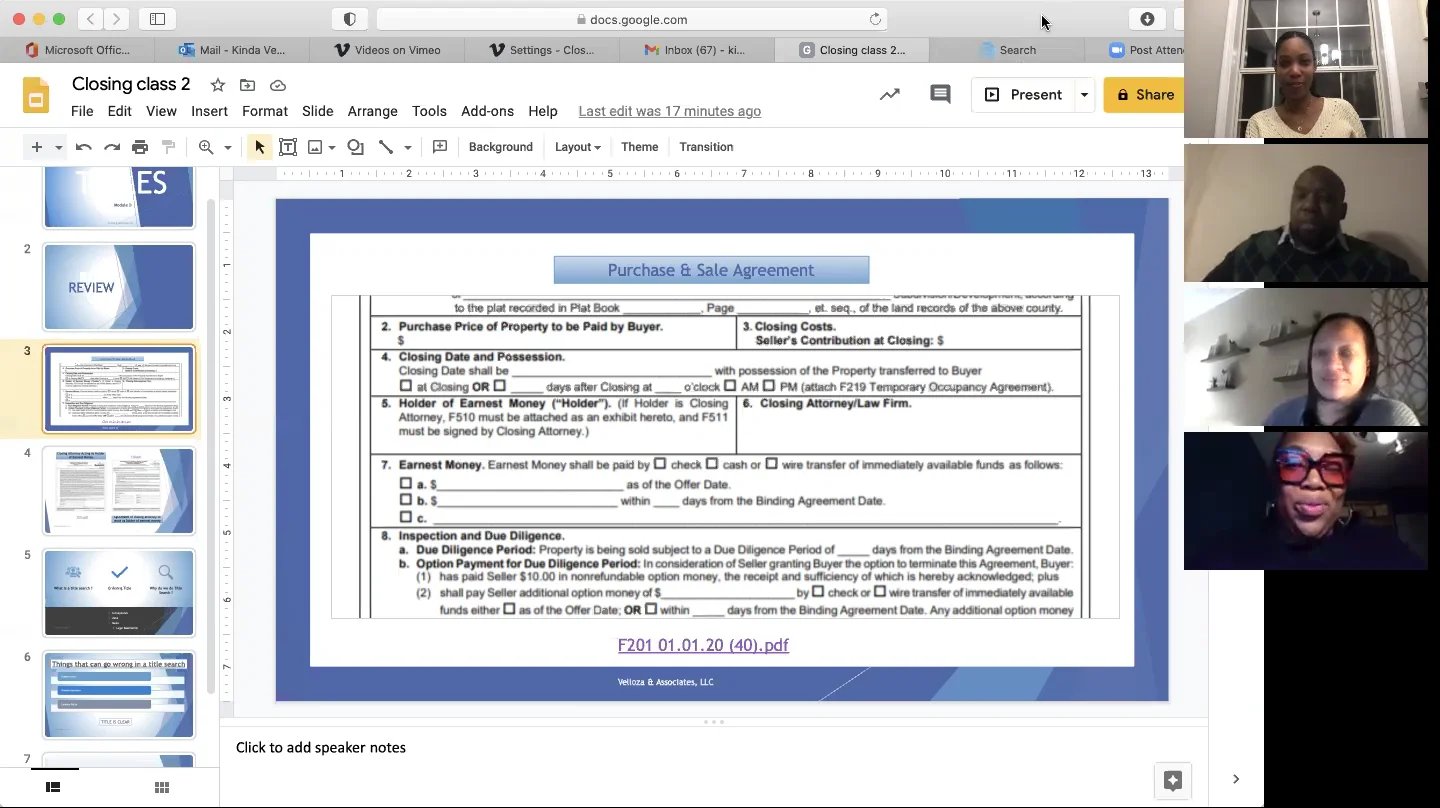This screenshot has height=808, width=1440.
Task: Show the side panel chevron
Action: 1236,779
